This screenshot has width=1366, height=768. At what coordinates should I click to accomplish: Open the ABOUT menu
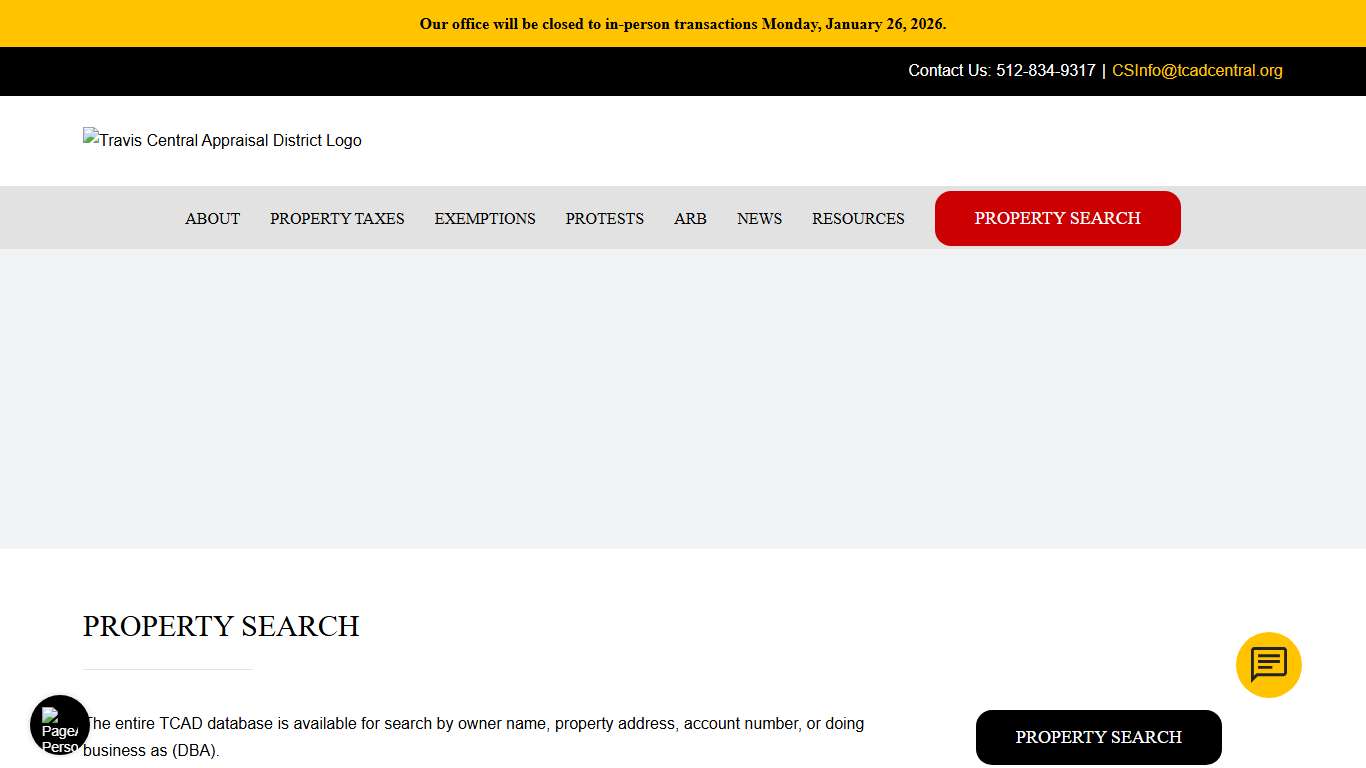(x=212, y=218)
